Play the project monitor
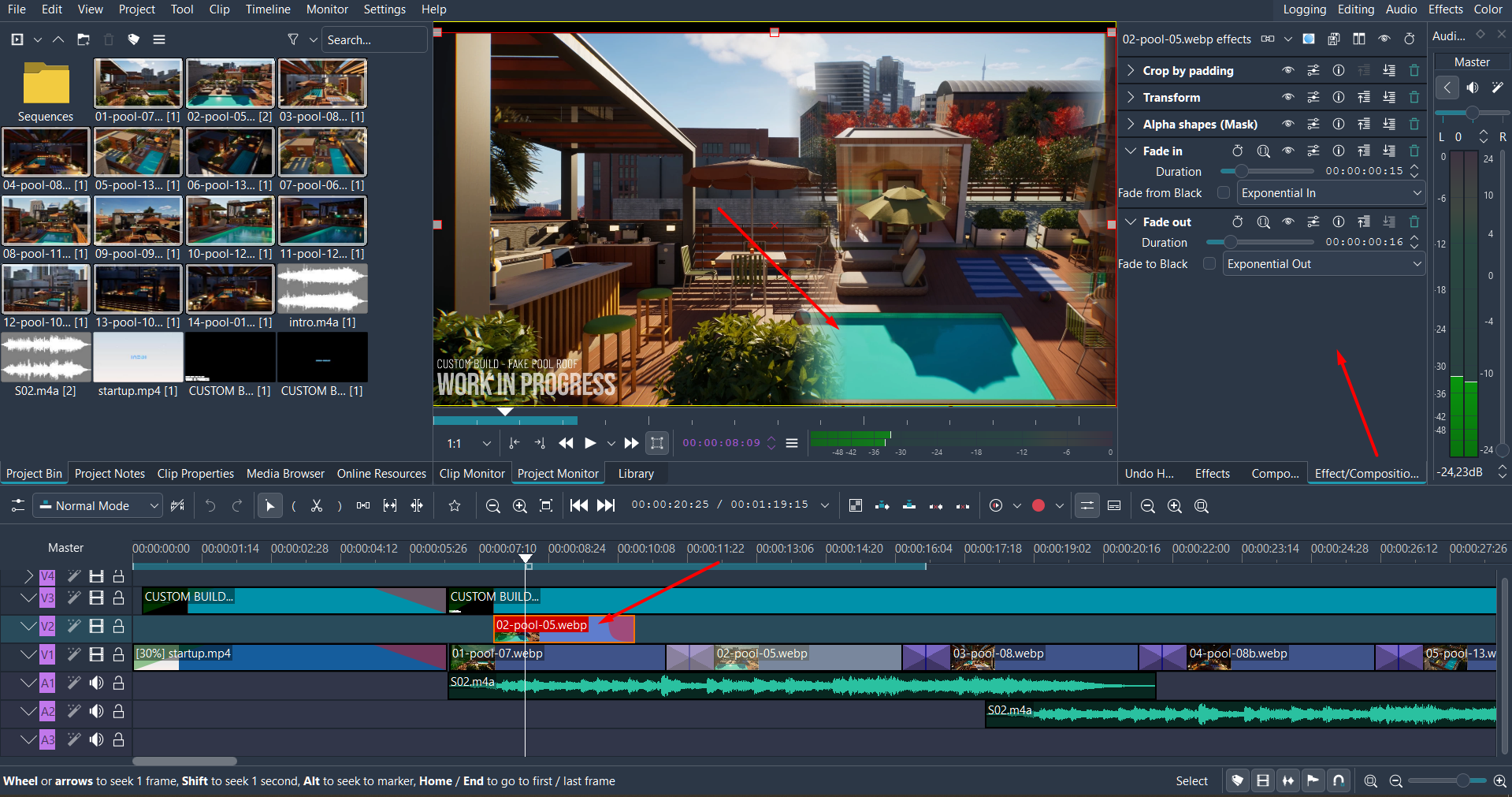 point(590,443)
